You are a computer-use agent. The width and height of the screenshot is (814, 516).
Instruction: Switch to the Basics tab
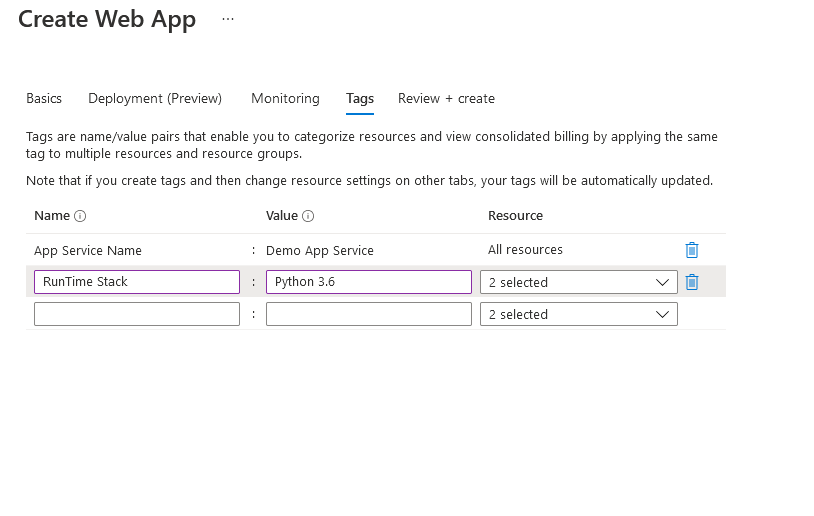44,99
